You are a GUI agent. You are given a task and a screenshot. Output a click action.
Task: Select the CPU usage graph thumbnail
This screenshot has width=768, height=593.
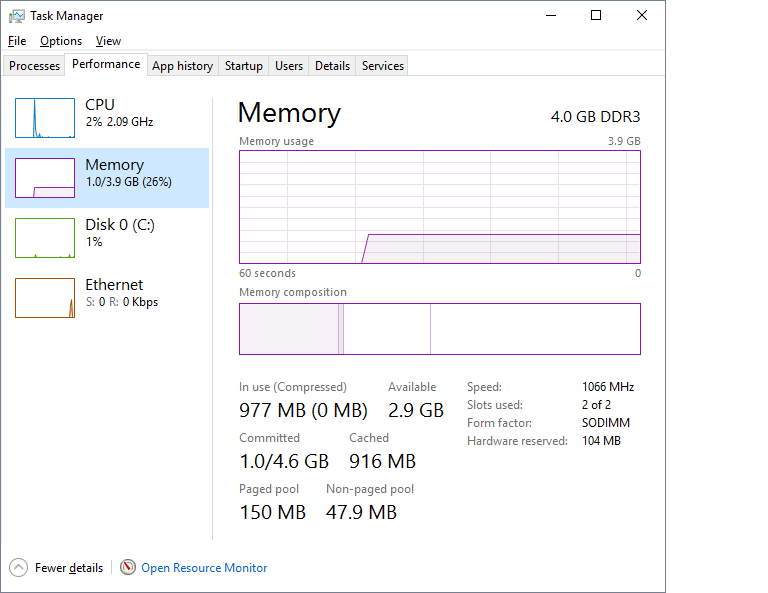click(x=45, y=118)
